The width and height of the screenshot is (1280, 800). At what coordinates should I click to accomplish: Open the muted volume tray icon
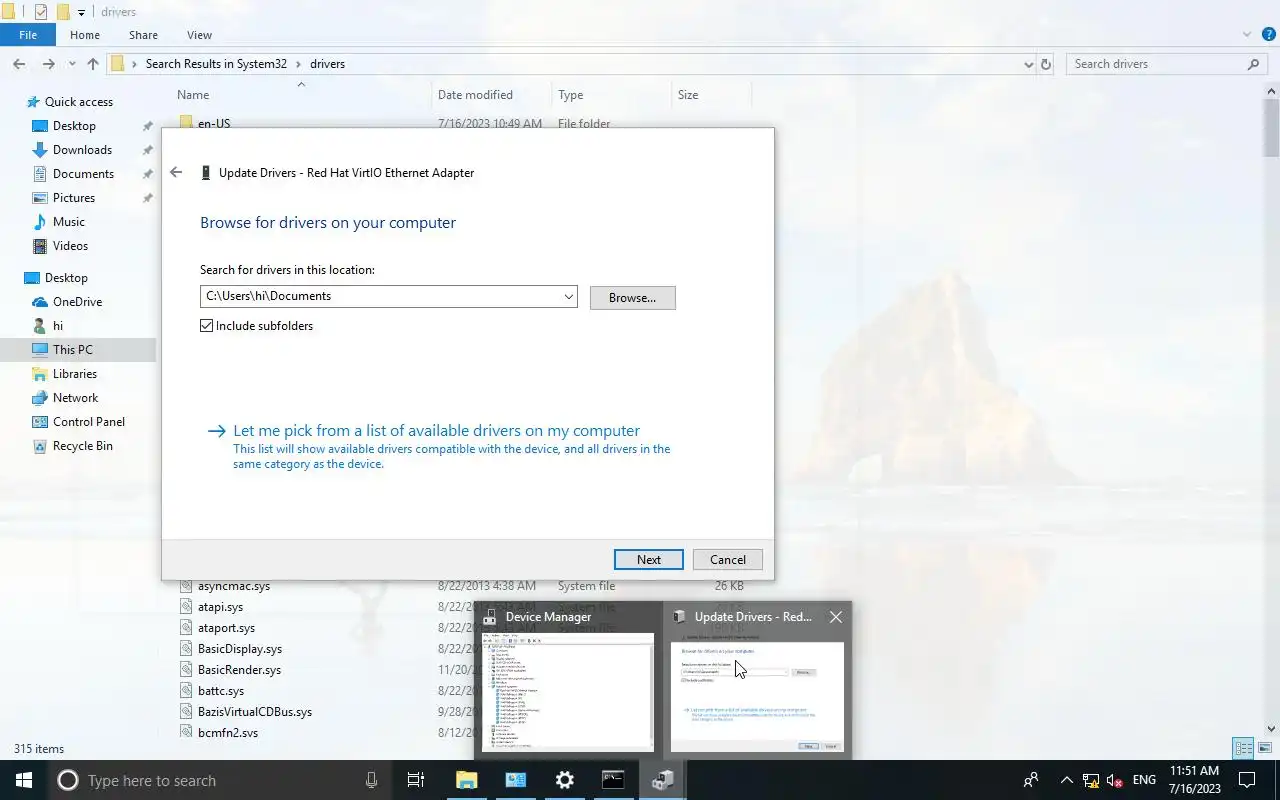click(x=1115, y=780)
